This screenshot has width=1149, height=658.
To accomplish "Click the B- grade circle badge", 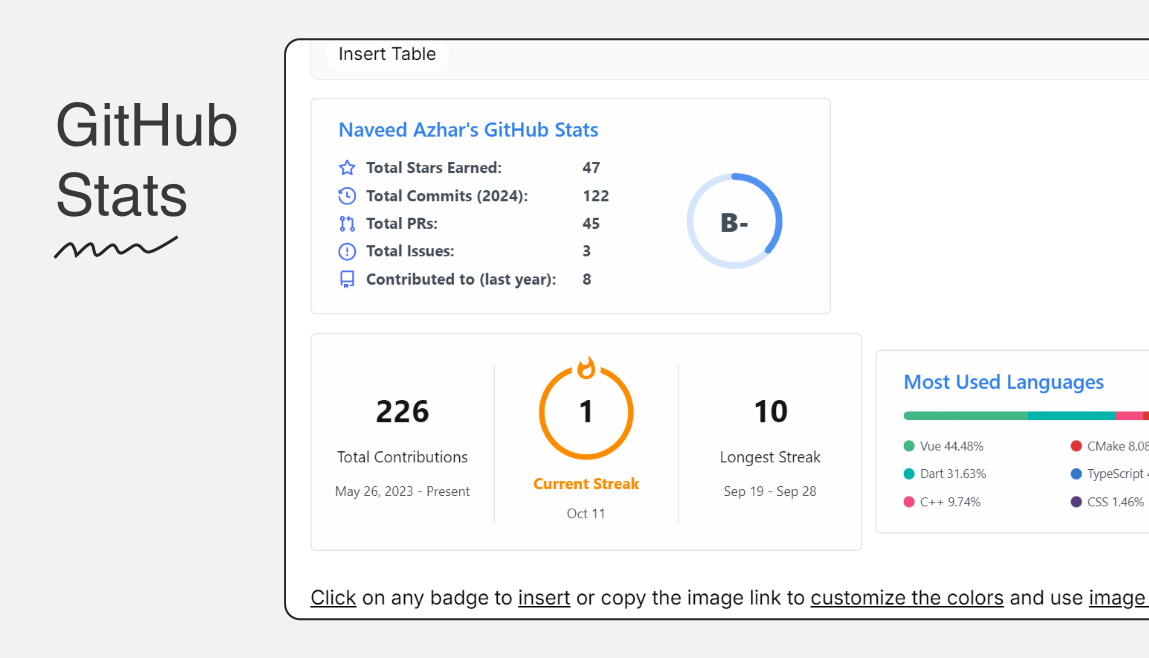I will coord(734,221).
